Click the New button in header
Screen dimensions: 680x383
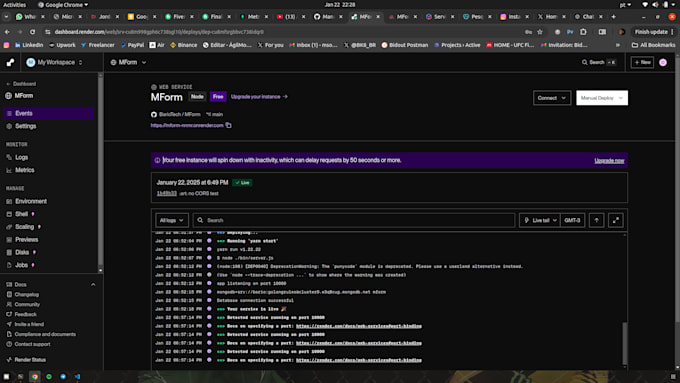point(642,62)
